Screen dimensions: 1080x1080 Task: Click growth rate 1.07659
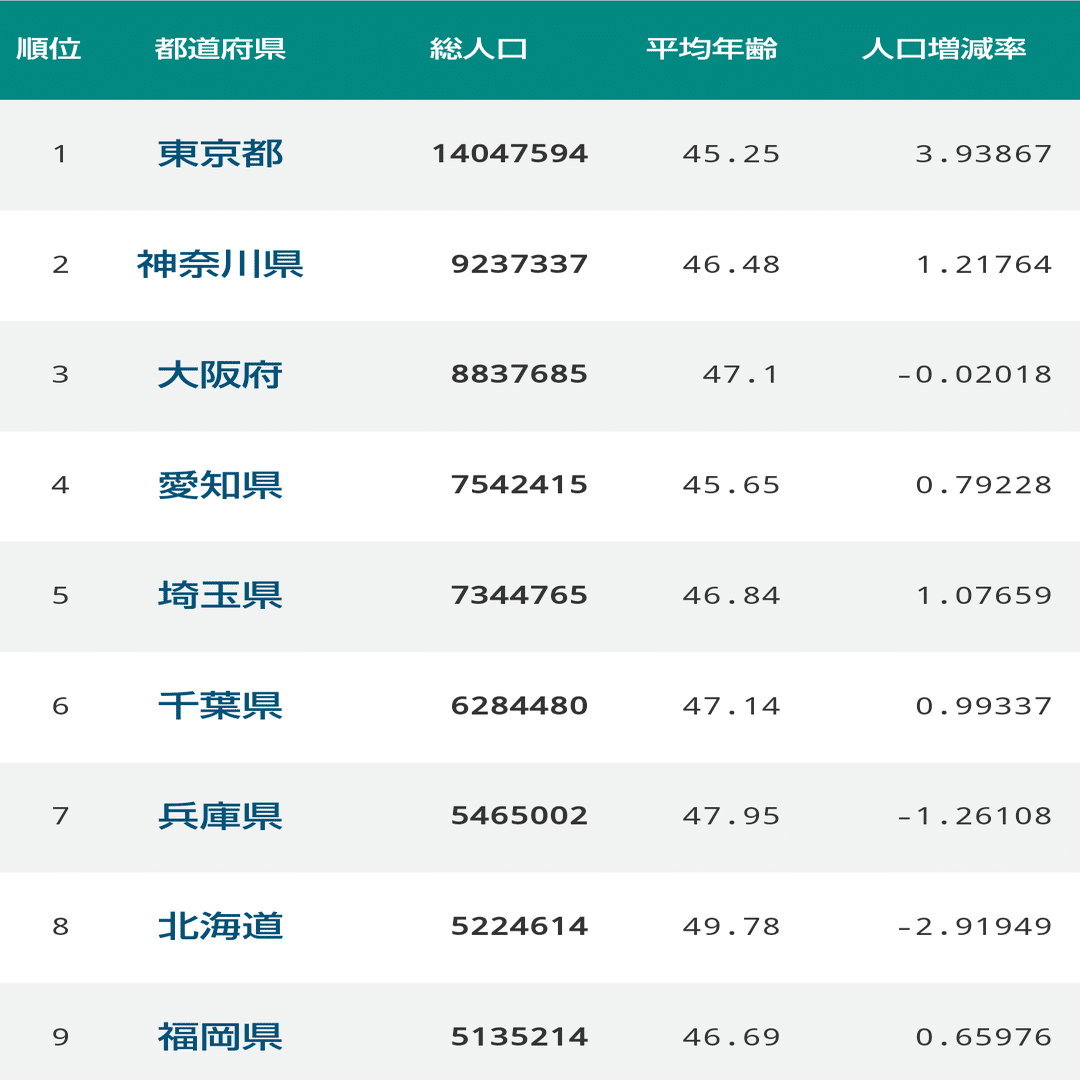tap(984, 595)
